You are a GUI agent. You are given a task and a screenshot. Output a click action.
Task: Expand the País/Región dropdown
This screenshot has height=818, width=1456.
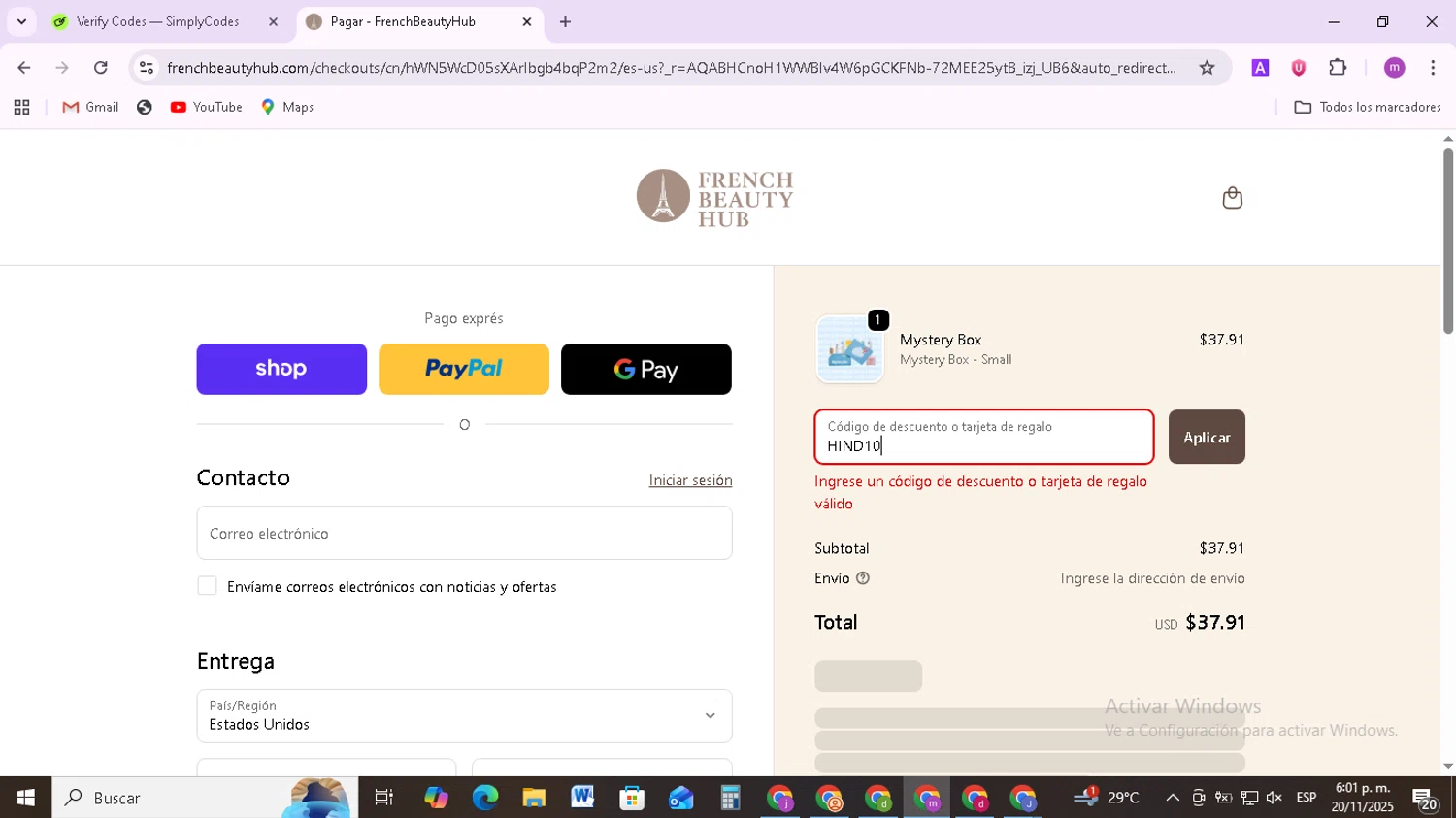click(x=464, y=716)
